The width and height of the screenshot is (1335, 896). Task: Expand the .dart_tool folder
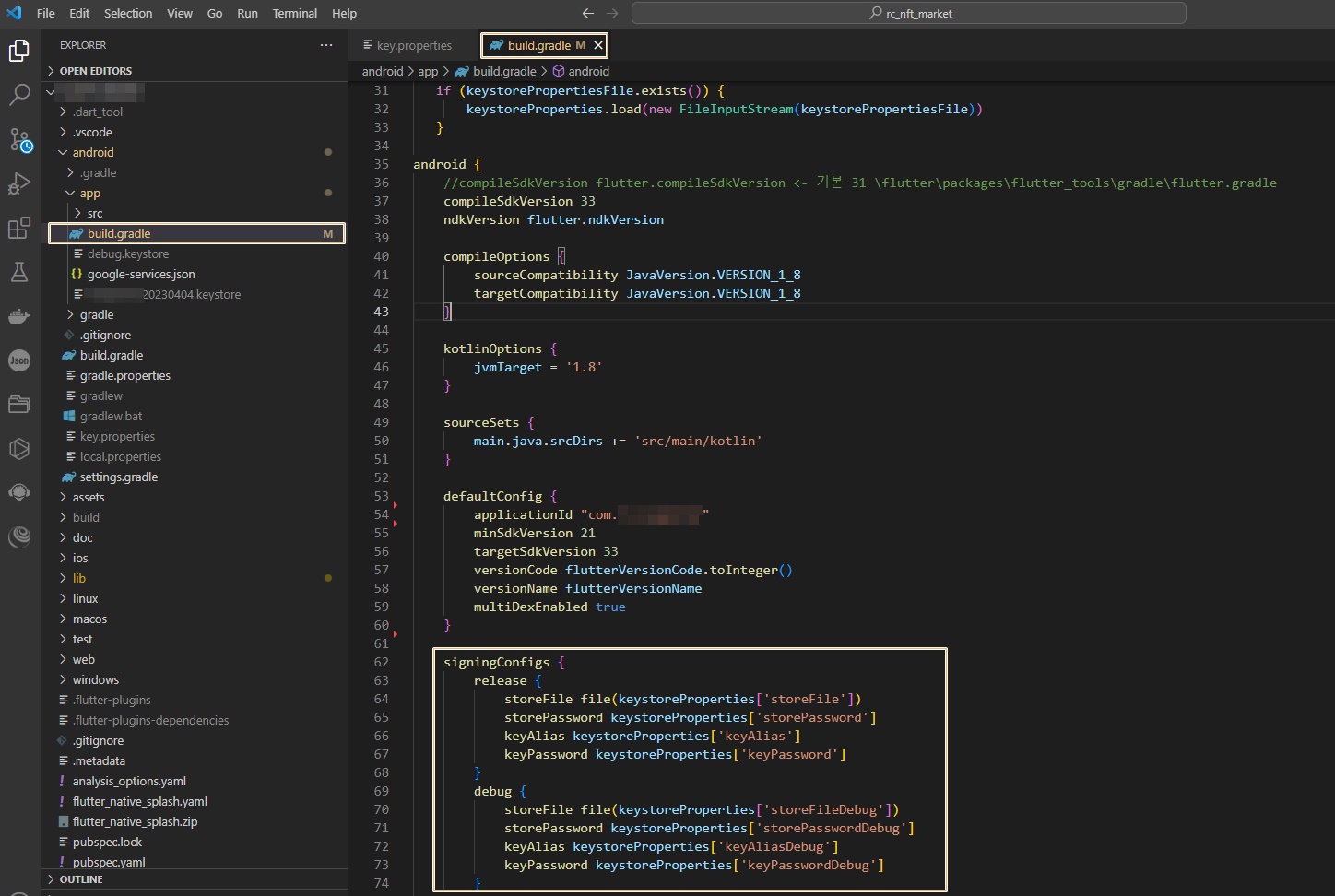click(98, 112)
